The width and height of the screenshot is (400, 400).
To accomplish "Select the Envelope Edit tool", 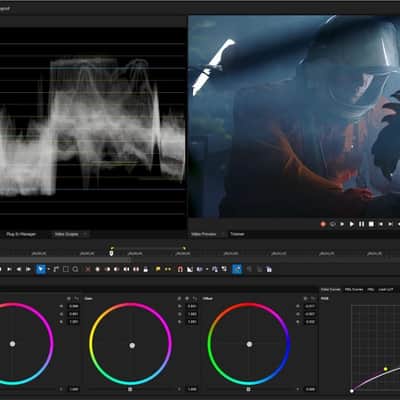I will tap(56, 269).
